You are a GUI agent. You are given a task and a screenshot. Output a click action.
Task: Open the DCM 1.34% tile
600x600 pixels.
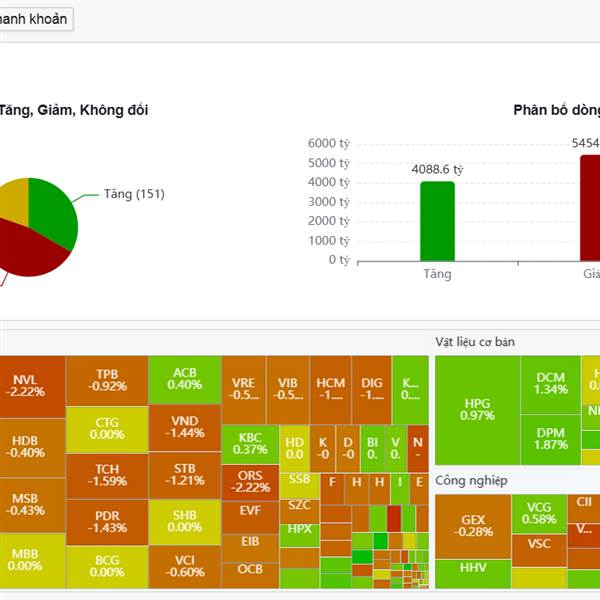click(x=551, y=384)
